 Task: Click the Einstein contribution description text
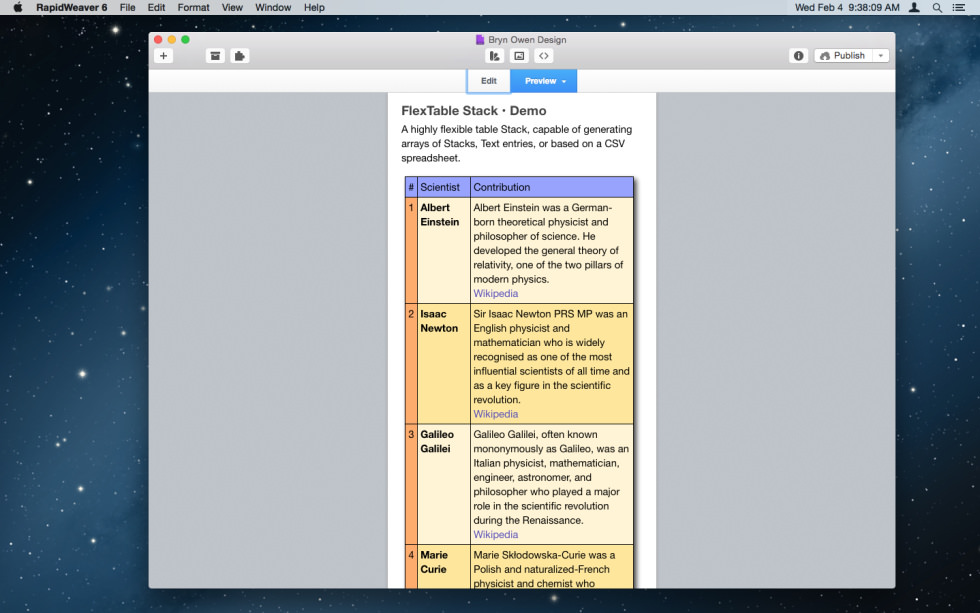tap(548, 244)
